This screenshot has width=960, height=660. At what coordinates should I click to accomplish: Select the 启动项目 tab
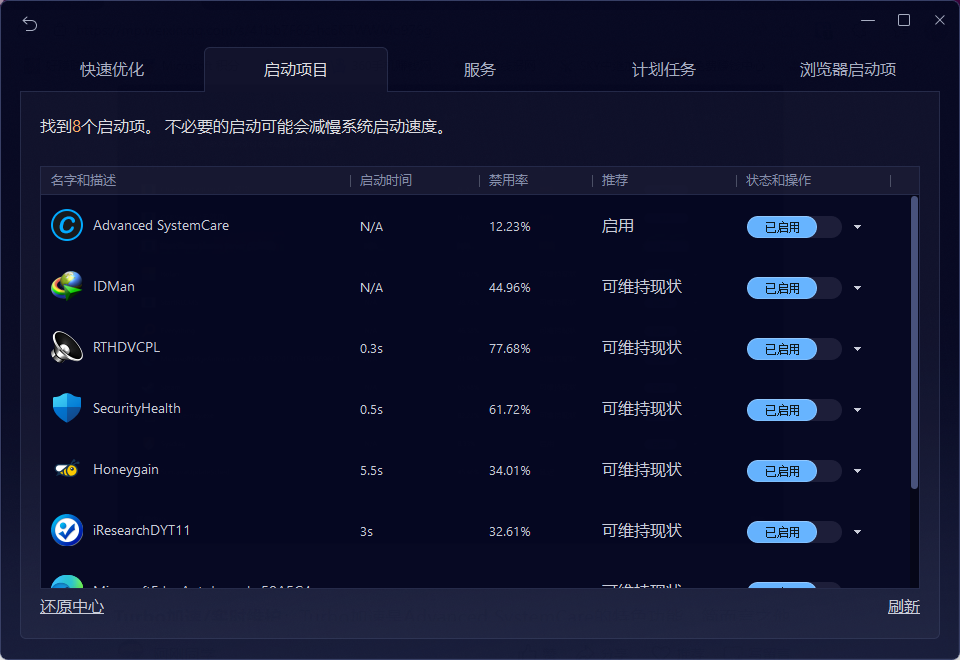(x=296, y=69)
